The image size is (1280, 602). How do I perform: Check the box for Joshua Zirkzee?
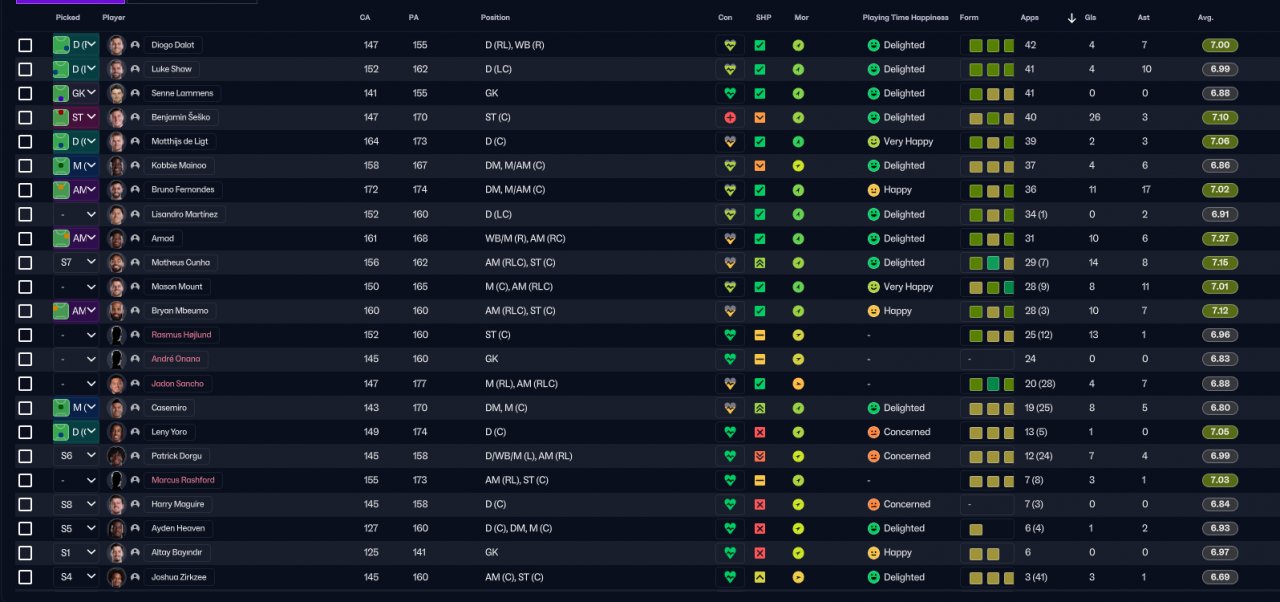[25, 577]
